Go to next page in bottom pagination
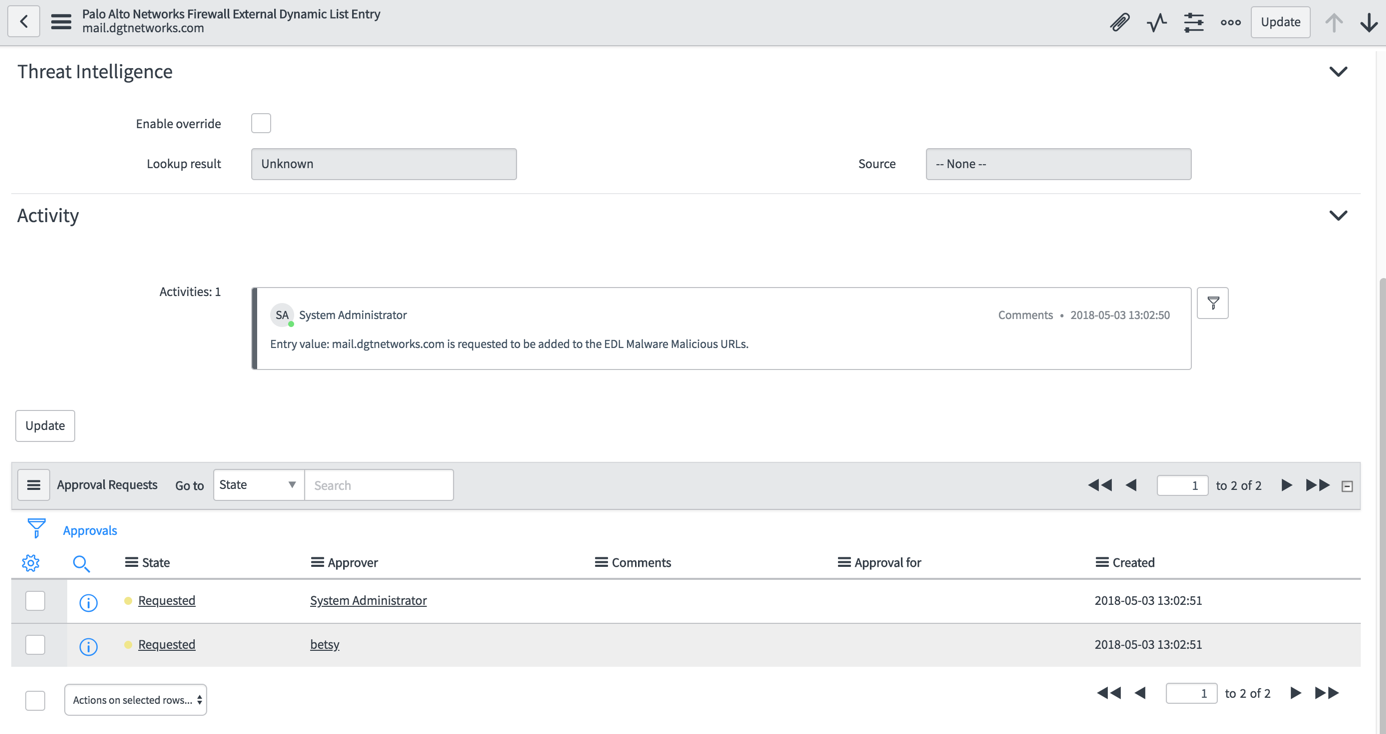This screenshot has height=734, width=1386. (1296, 693)
